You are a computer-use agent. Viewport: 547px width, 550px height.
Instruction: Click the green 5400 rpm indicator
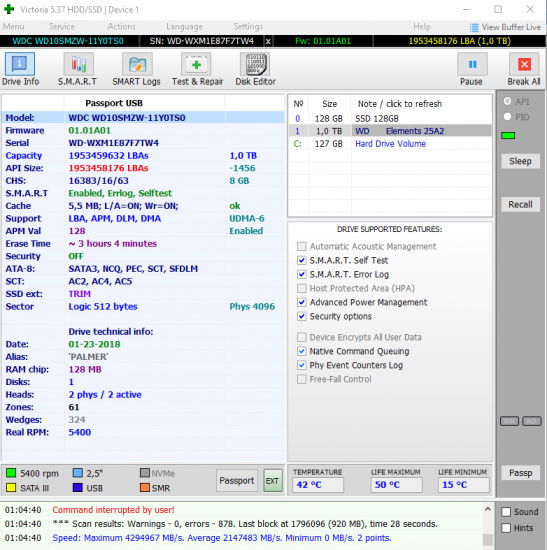11,473
